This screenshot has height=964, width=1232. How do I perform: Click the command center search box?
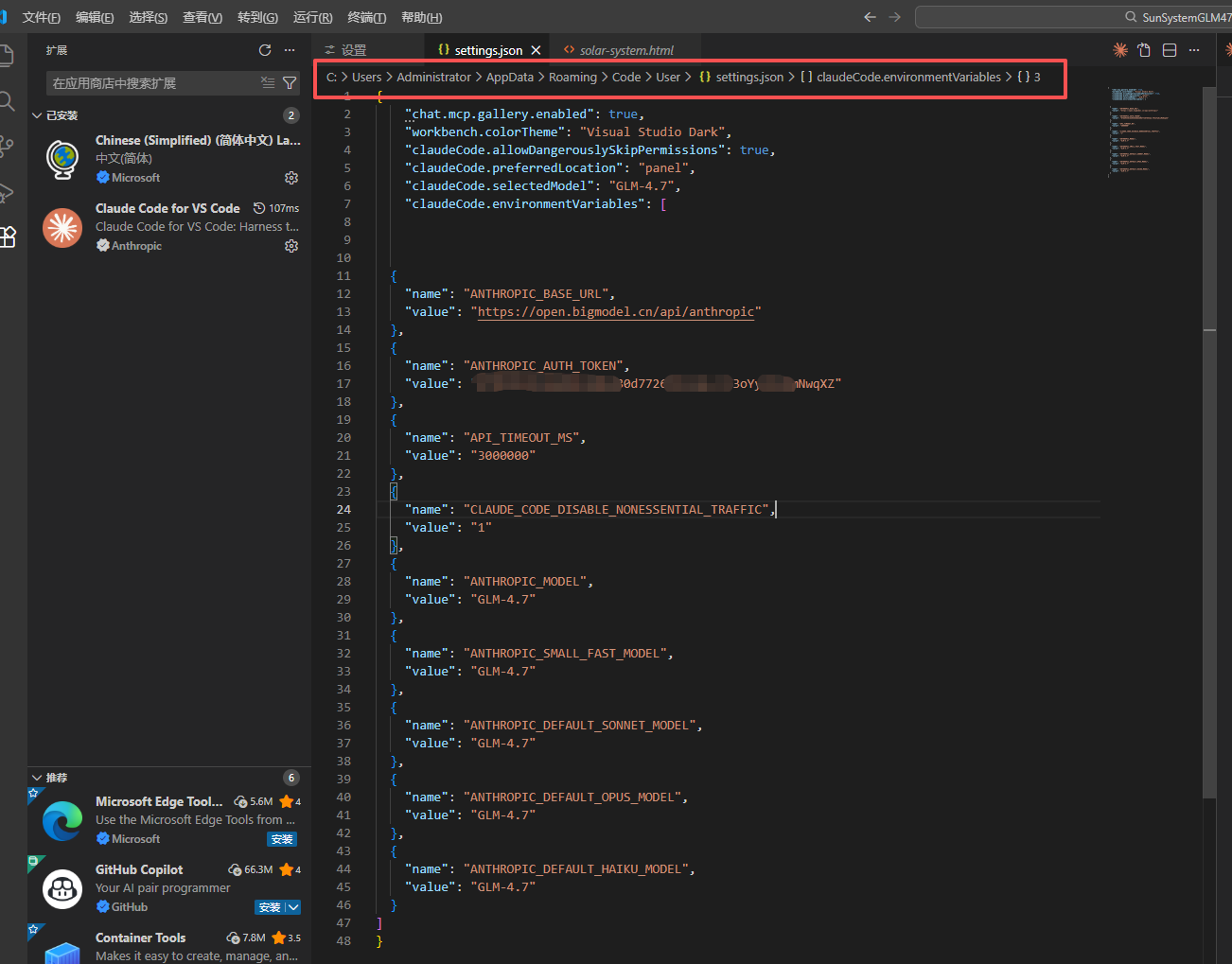click(x=1073, y=17)
